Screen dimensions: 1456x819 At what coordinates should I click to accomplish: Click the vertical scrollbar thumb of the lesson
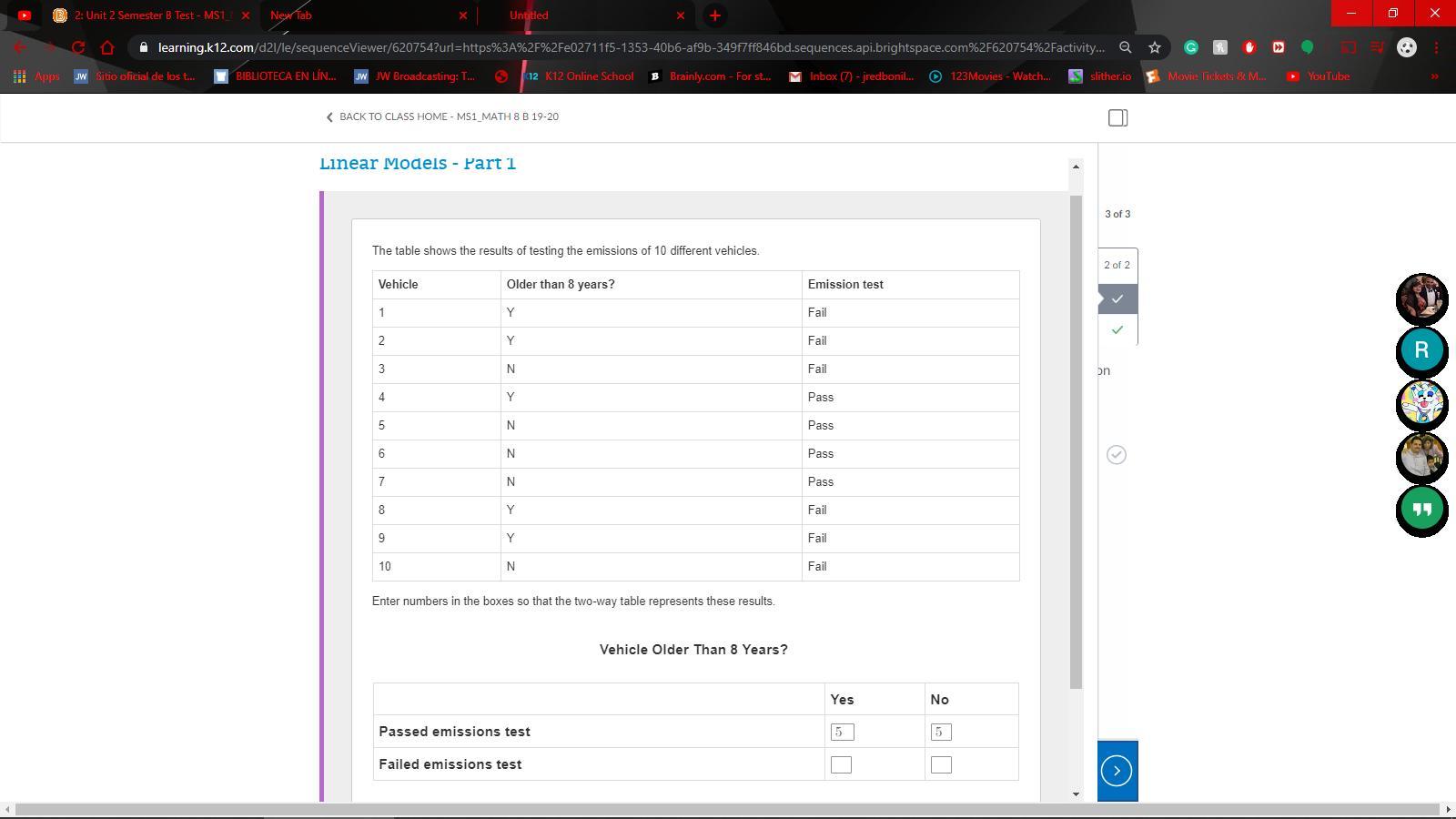[1076, 441]
